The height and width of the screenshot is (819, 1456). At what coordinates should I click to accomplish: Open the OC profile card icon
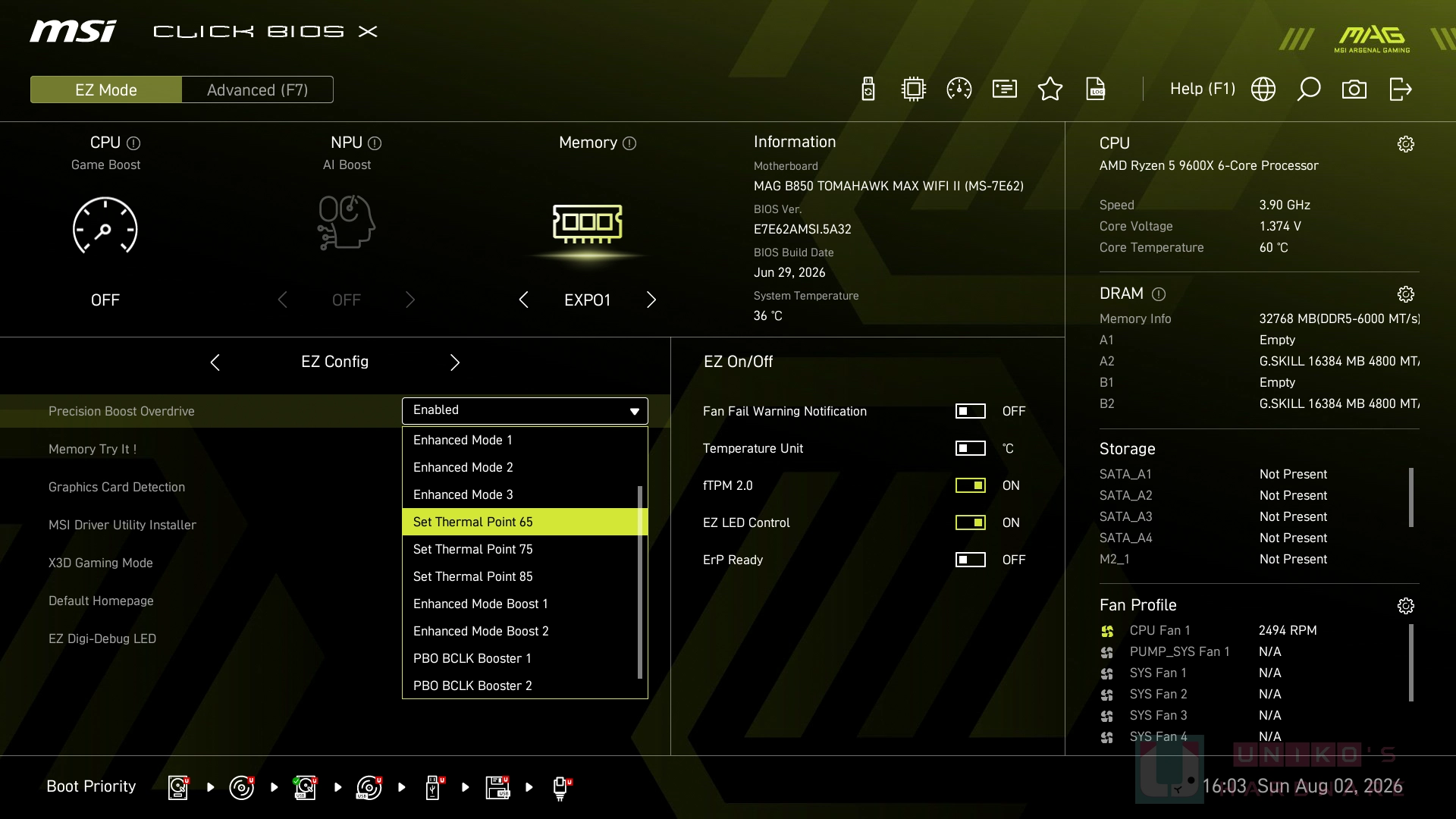click(1005, 89)
